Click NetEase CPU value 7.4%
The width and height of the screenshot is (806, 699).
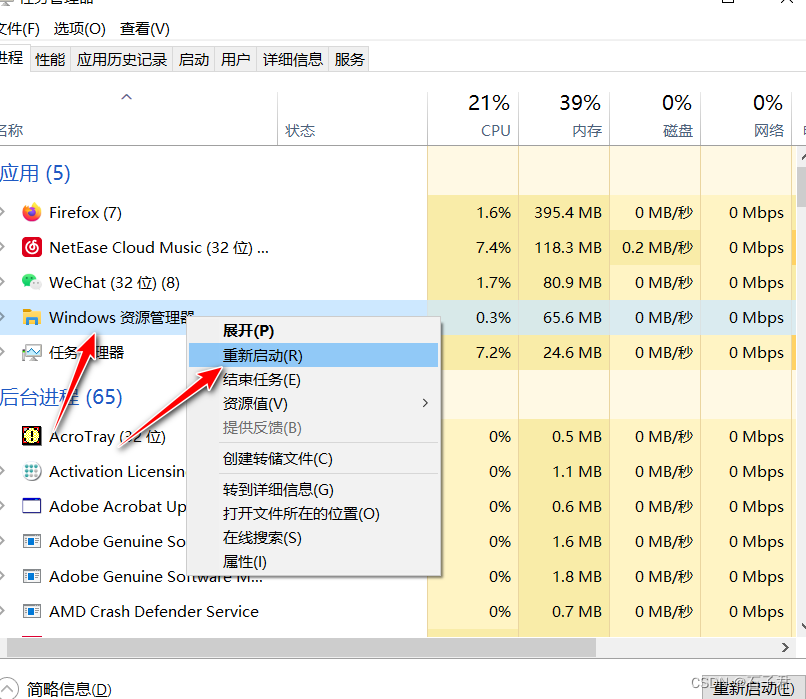(493, 247)
